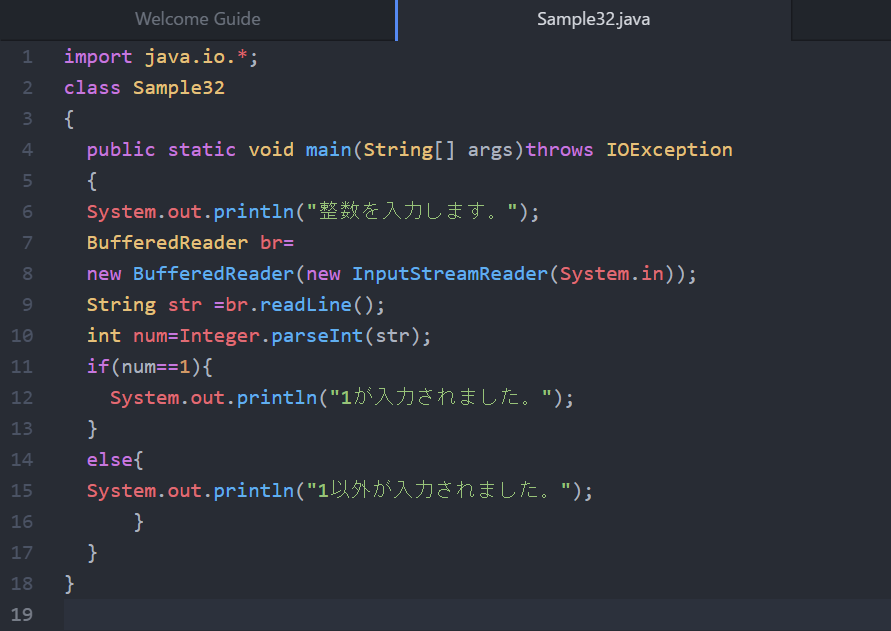
Task: Click 'parseInt' method call
Action: pos(317,336)
